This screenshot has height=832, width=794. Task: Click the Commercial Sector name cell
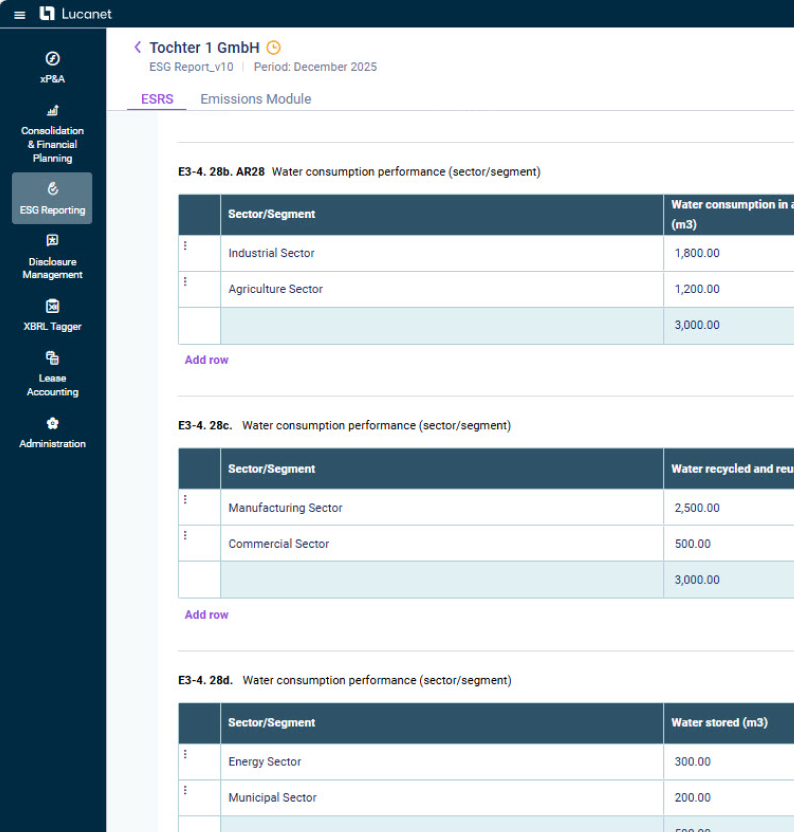[440, 544]
